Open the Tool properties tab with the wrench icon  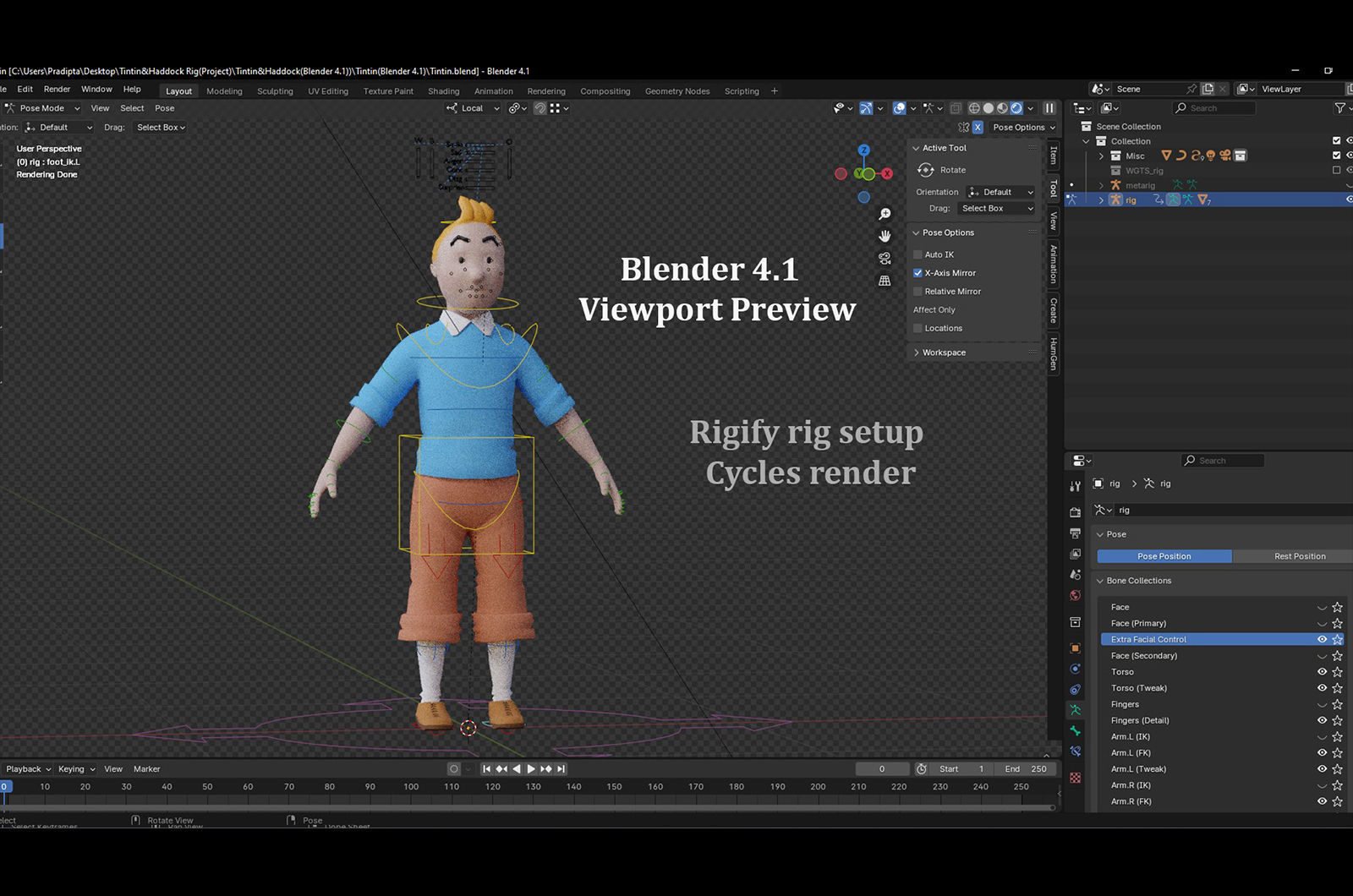1075,486
